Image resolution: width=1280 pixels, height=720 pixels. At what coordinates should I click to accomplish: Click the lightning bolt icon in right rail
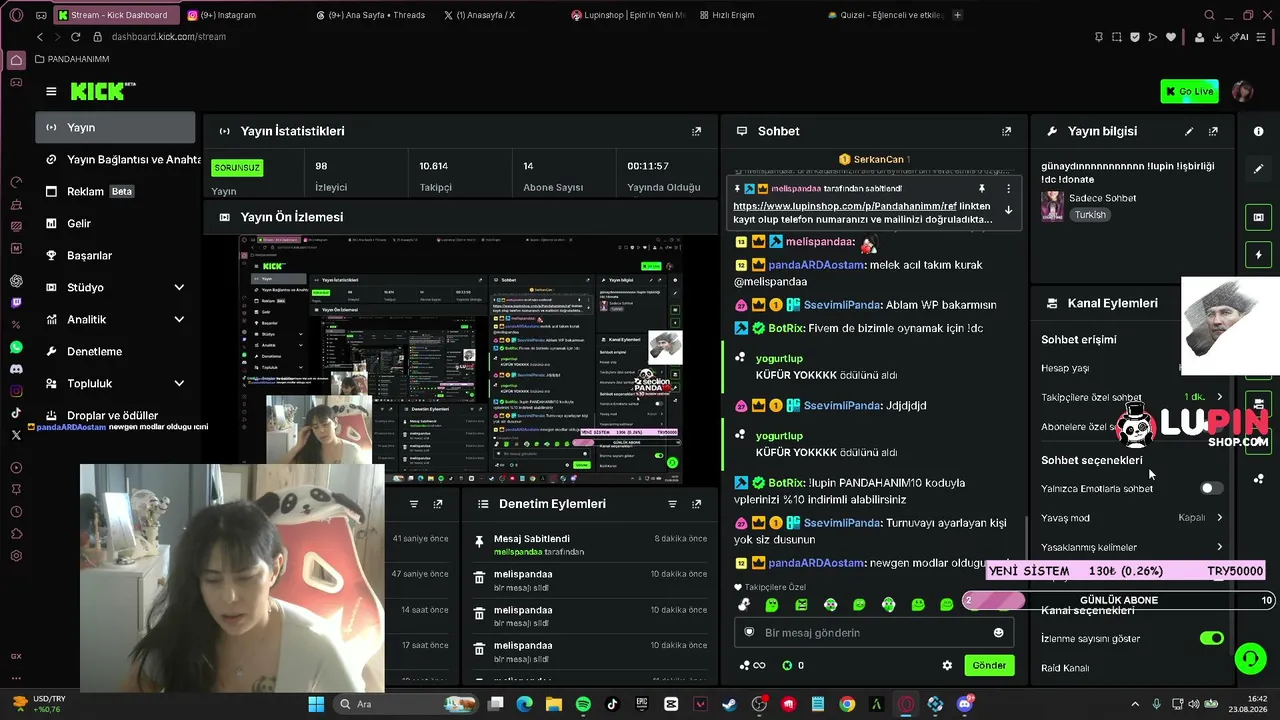tap(1258, 255)
